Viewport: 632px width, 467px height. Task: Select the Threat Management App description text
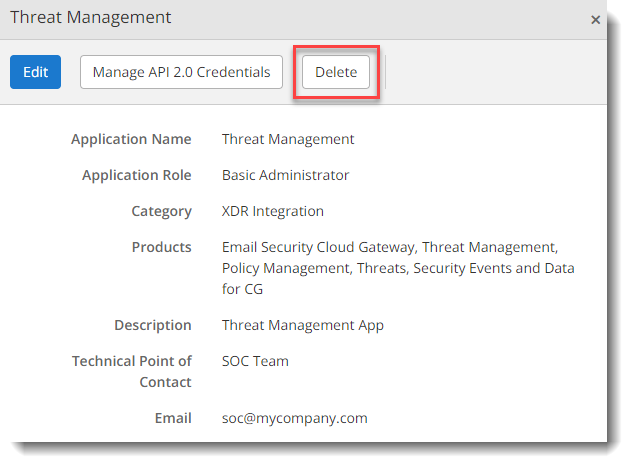tap(302, 325)
